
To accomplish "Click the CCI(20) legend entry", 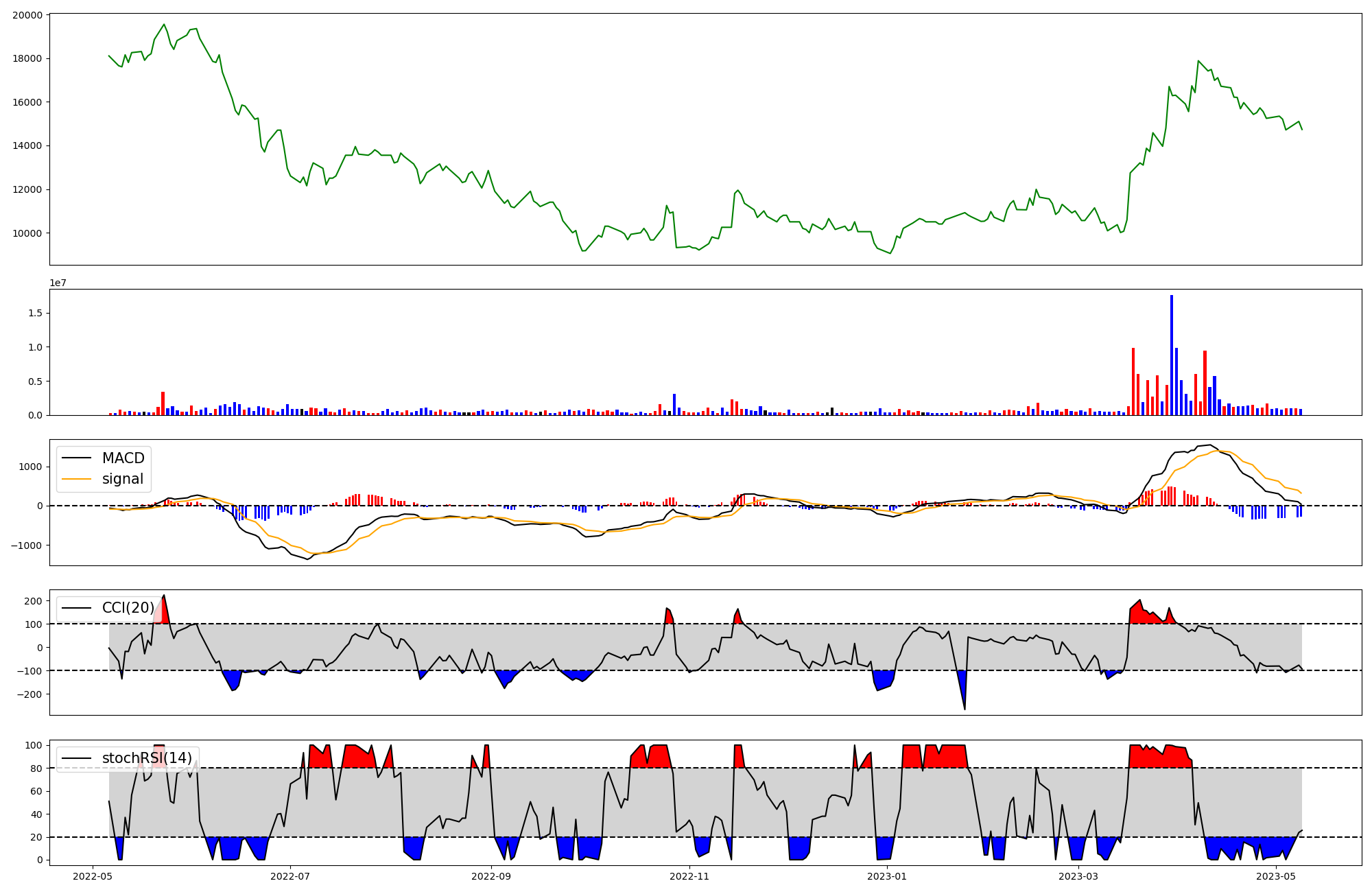I will point(128,608).
